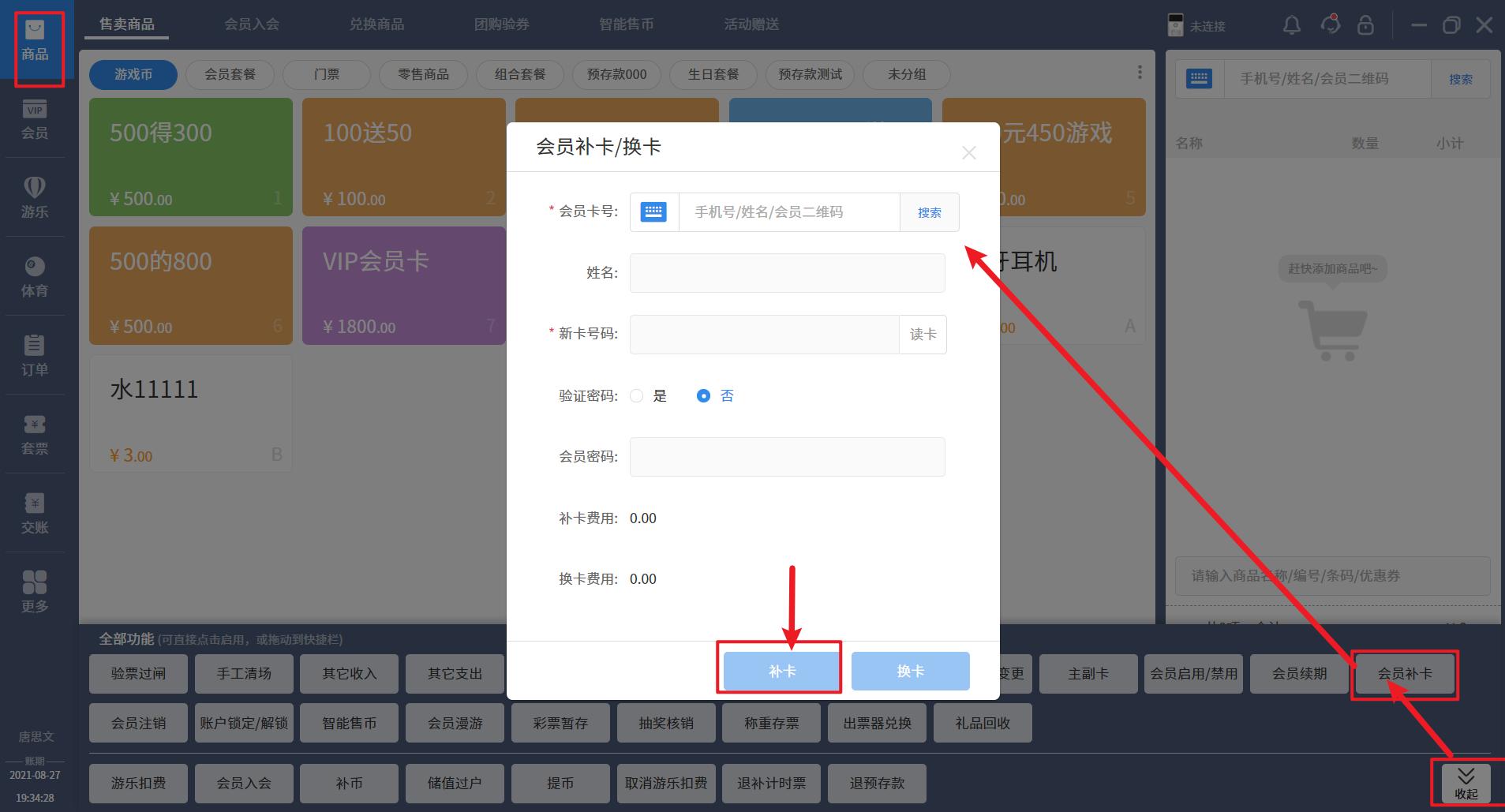Select the 预存款000 category pill
This screenshot has width=1505, height=812.
616,74
